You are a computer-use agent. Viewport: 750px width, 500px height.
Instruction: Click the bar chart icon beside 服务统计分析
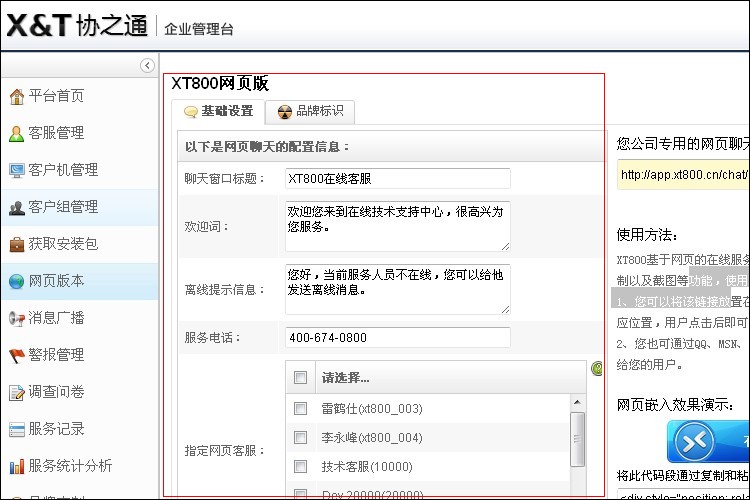[17, 466]
